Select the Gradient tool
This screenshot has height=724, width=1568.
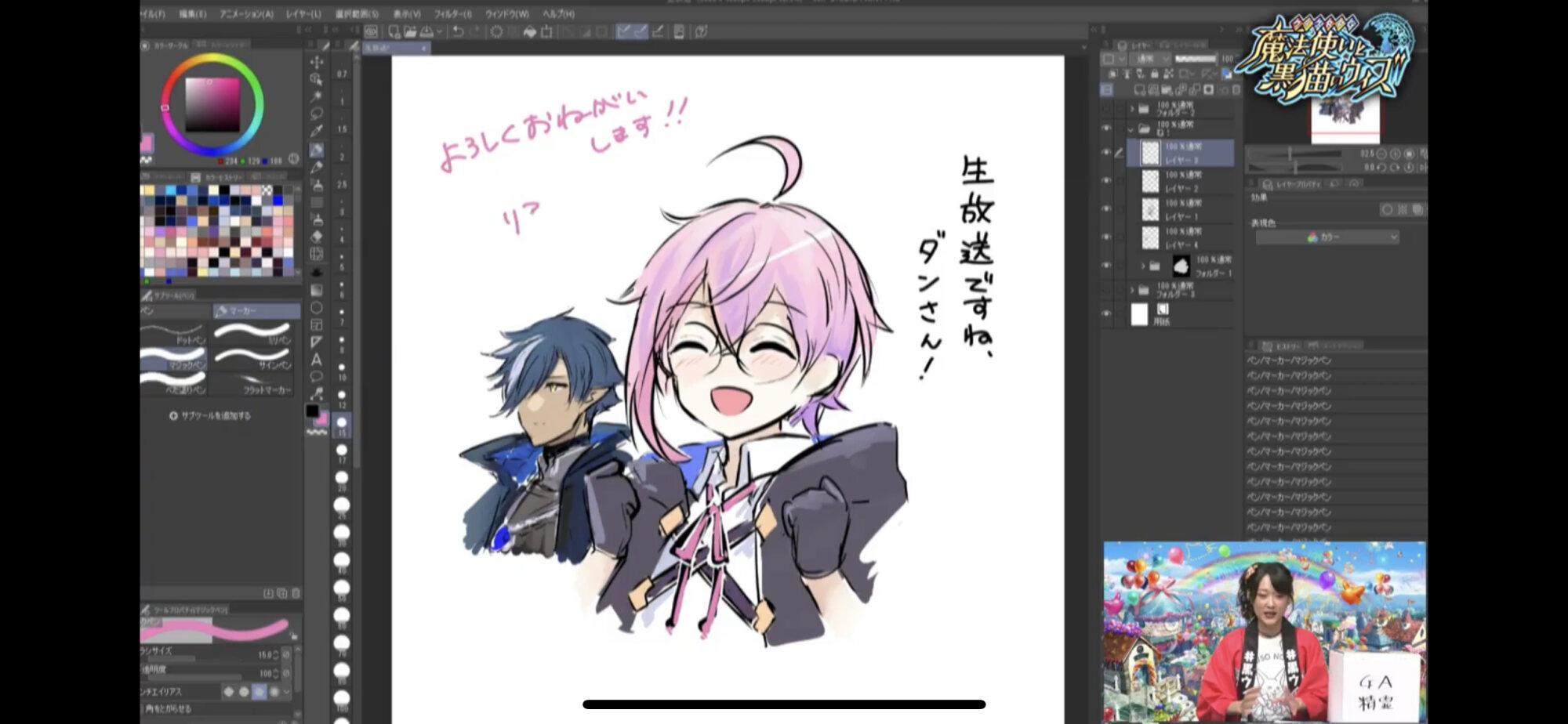coord(317,289)
